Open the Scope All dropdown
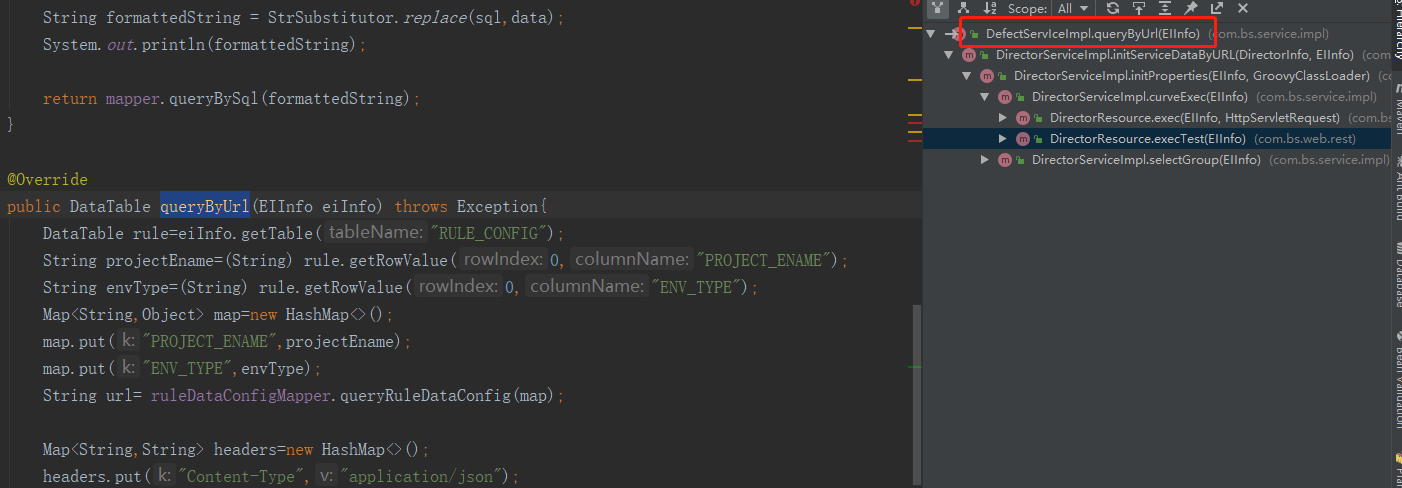The width and height of the screenshot is (1402, 488). click(x=1073, y=8)
